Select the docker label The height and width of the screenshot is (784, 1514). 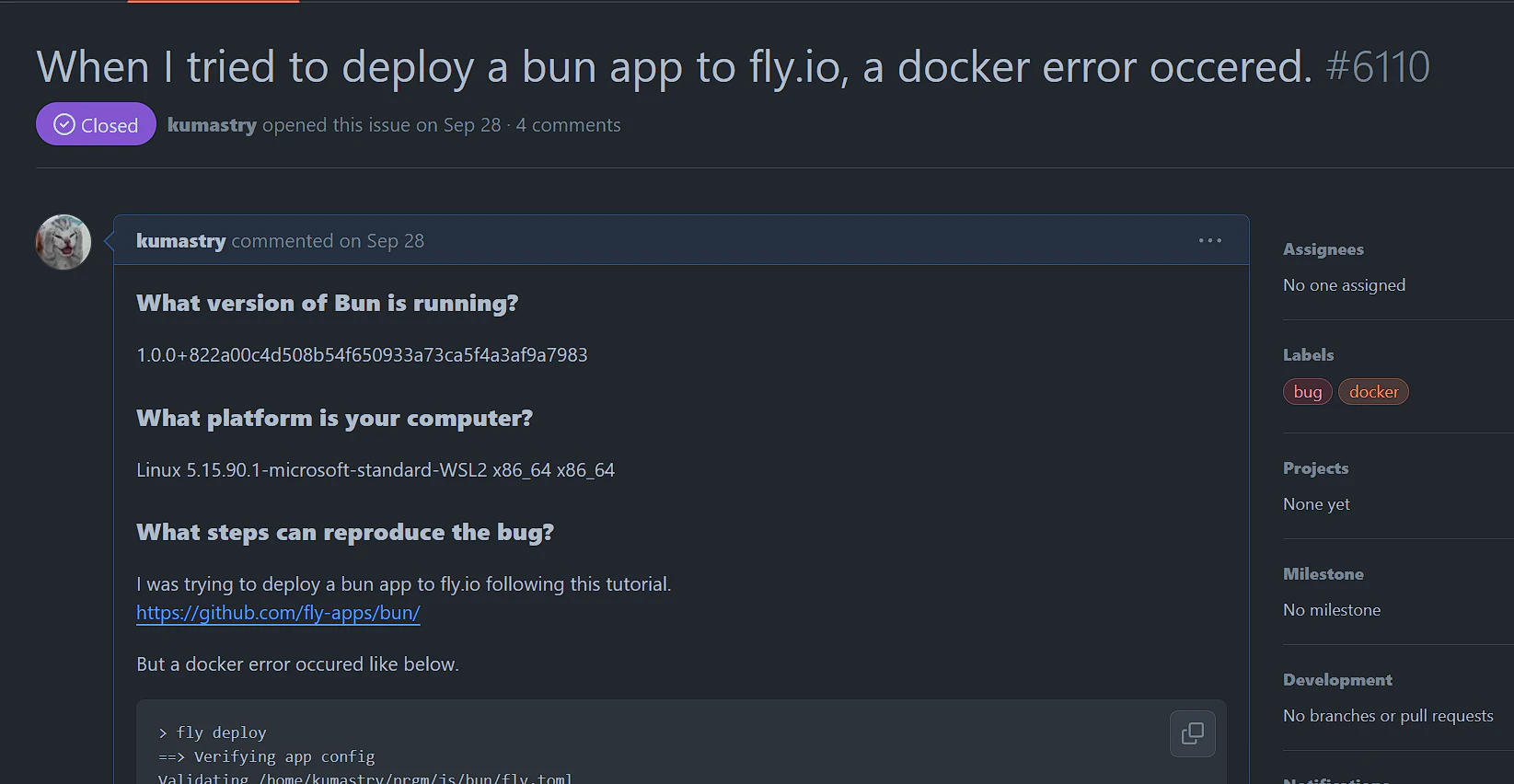1373,392
